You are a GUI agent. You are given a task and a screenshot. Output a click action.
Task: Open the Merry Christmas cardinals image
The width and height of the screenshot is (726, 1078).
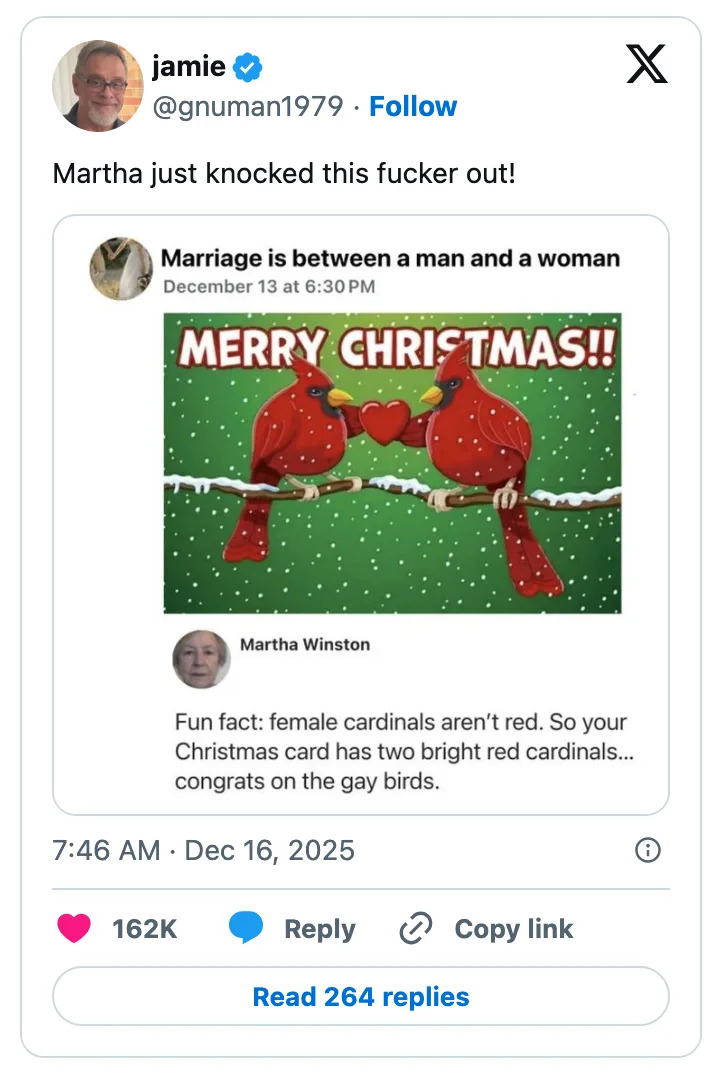click(392, 463)
